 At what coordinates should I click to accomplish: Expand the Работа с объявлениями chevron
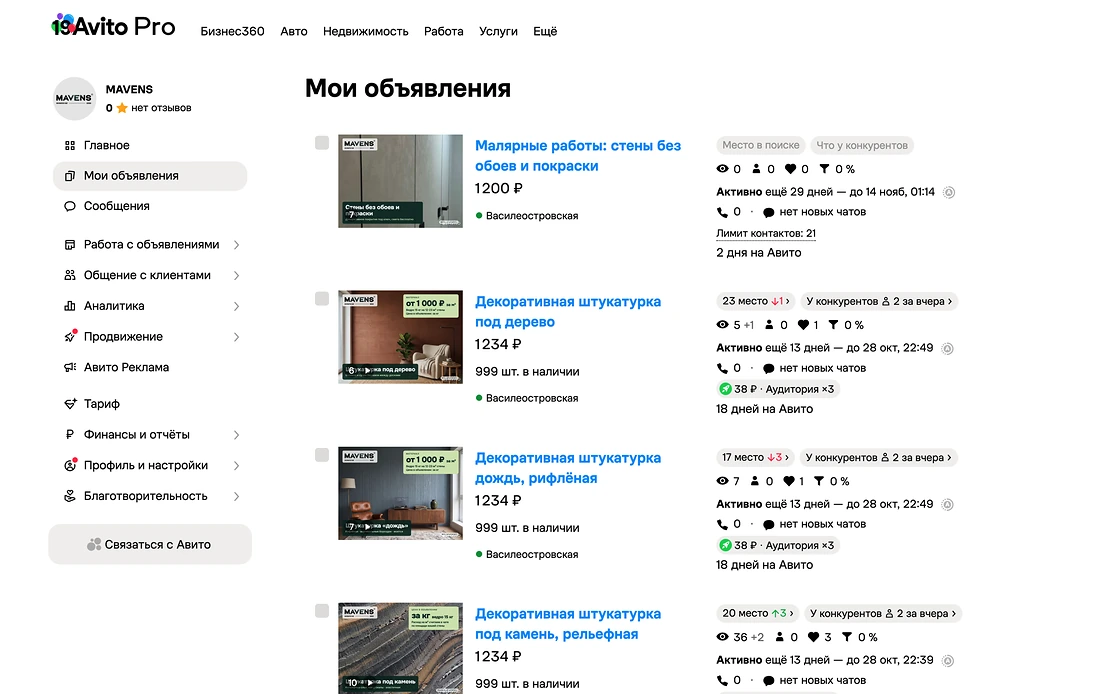[x=236, y=245]
